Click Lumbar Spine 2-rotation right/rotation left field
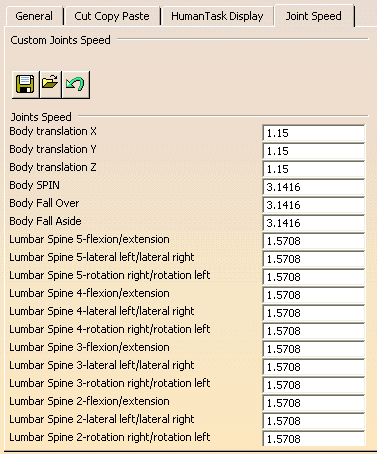The image size is (377, 454). pos(314,439)
